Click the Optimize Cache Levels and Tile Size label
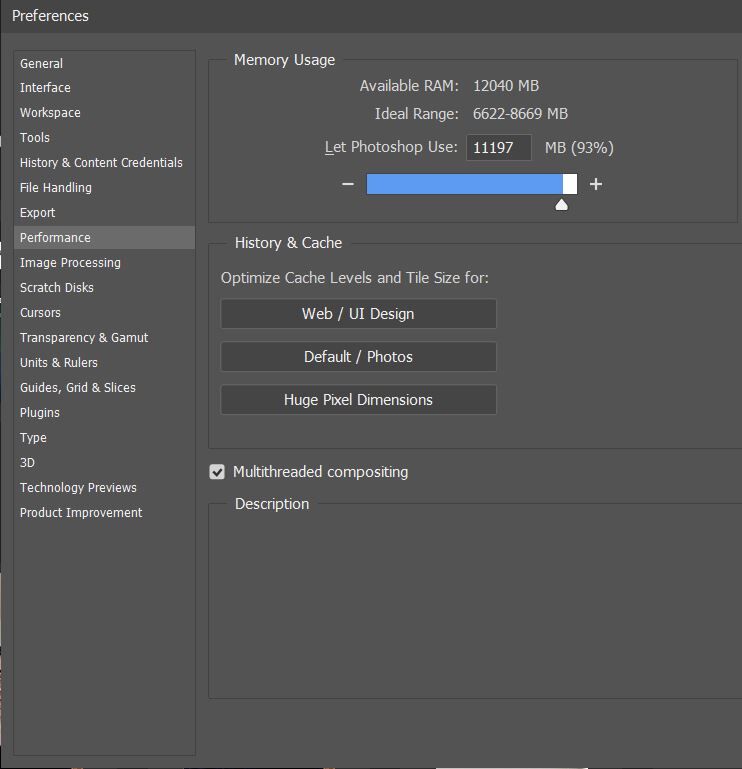Screen dimensions: 742x769 tap(355, 278)
